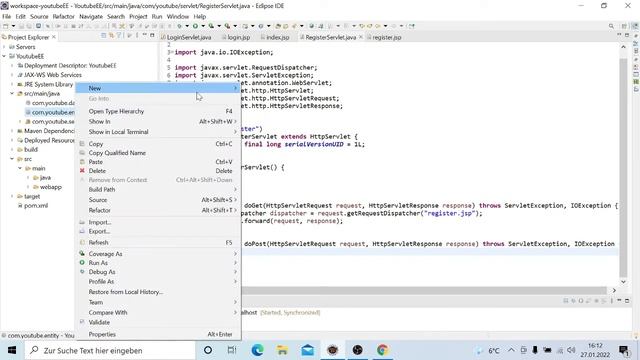Open the New wizard toolbar icon

click(x=6, y=26)
